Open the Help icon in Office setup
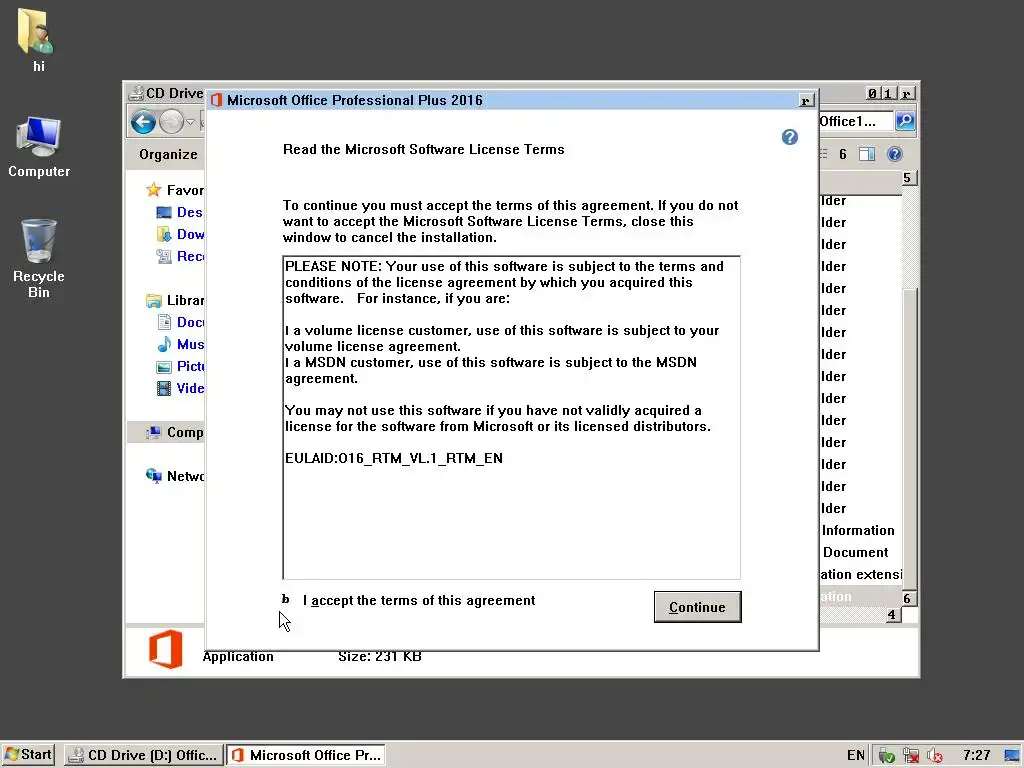1024x768 pixels. [790, 137]
